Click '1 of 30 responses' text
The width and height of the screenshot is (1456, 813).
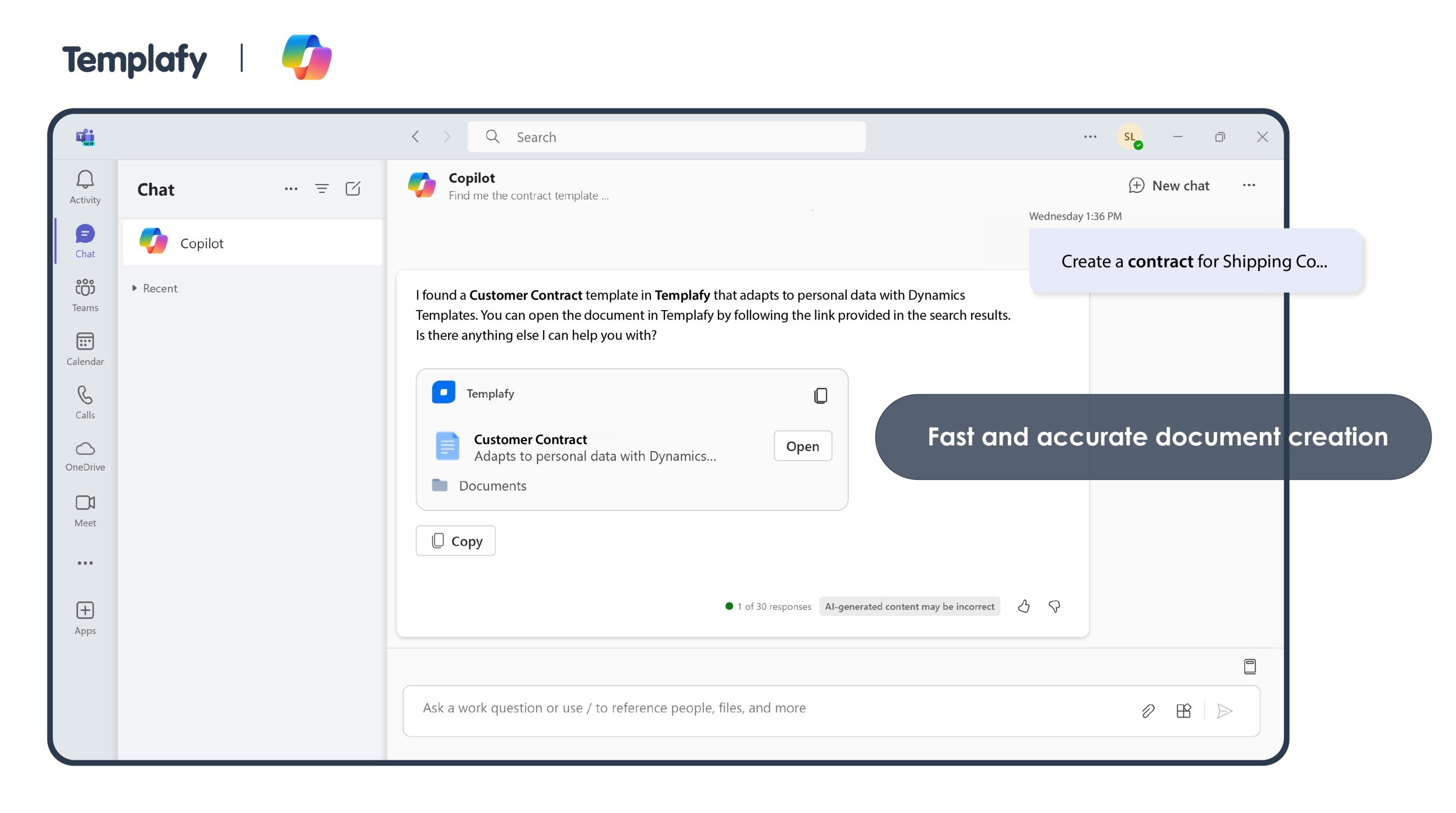(774, 606)
